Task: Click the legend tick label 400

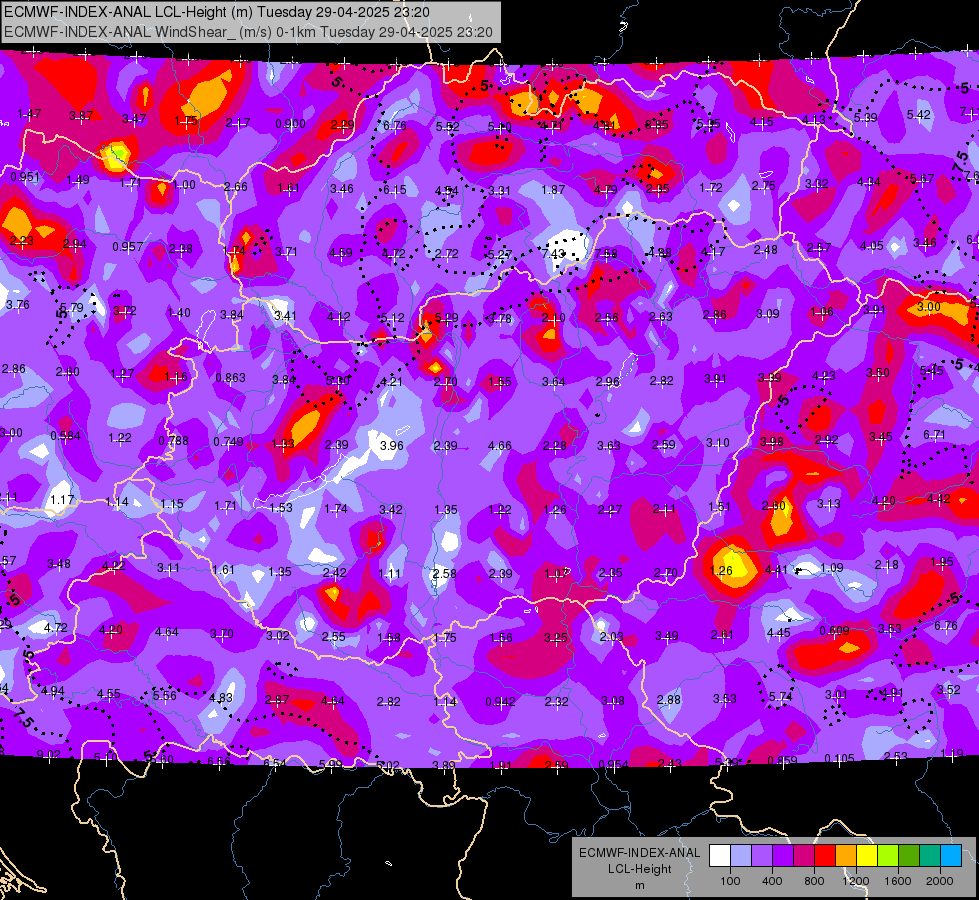Action: coord(772,881)
